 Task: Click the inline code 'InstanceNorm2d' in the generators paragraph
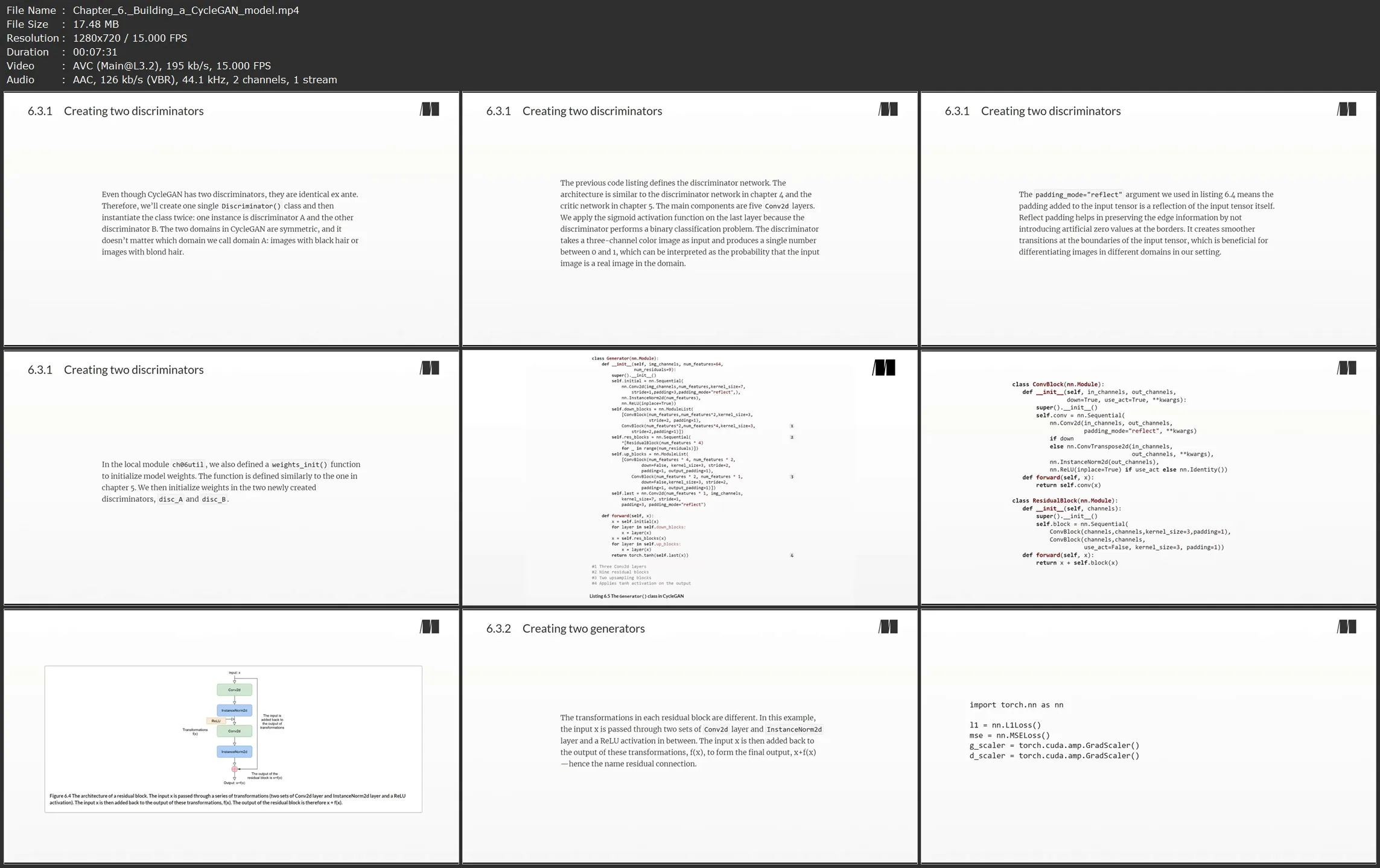[x=794, y=730]
